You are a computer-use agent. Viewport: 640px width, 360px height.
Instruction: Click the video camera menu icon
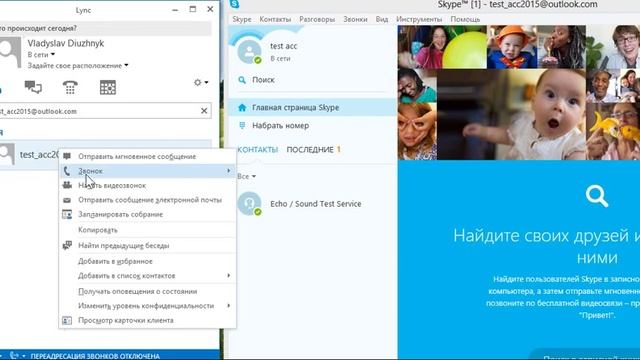coord(67,185)
